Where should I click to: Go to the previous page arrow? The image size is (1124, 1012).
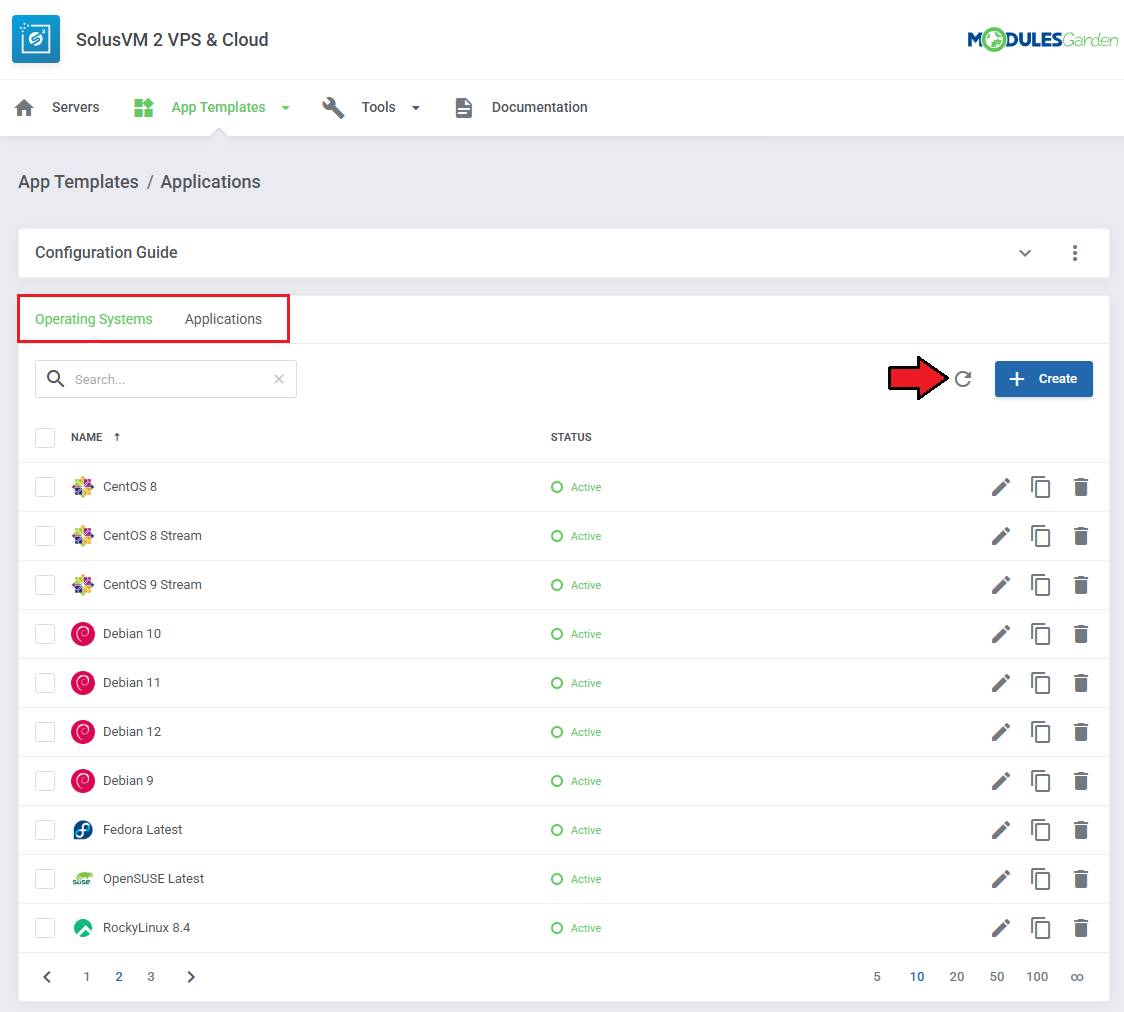(x=47, y=977)
